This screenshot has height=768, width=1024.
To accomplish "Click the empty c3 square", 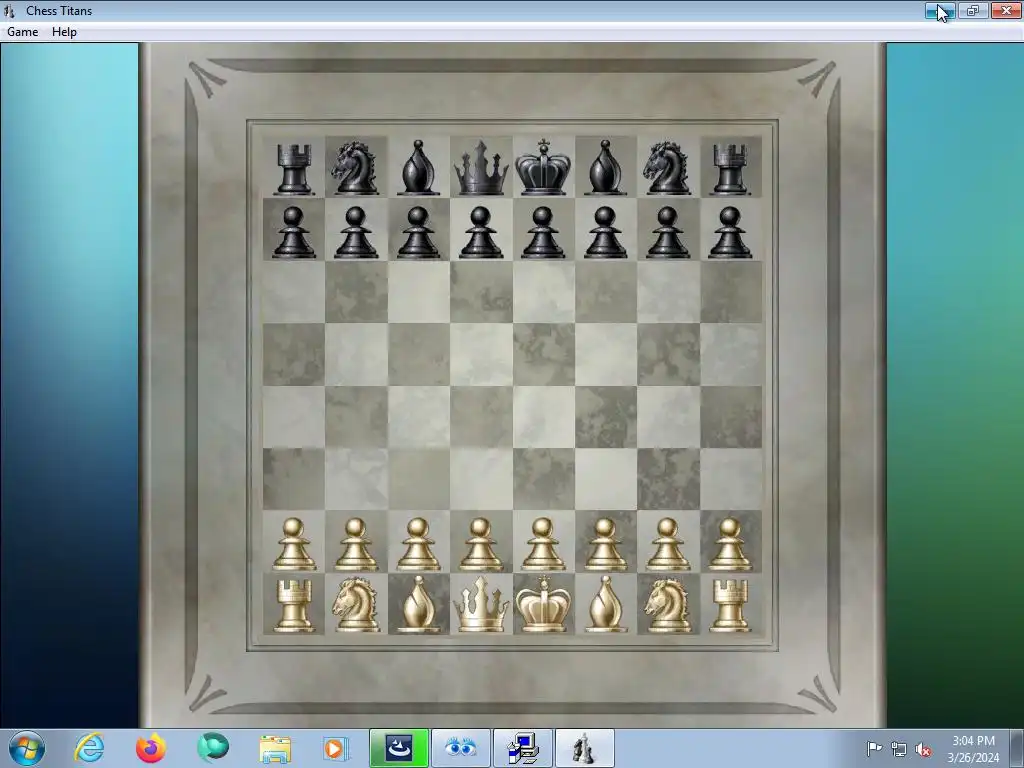I will coord(419,479).
